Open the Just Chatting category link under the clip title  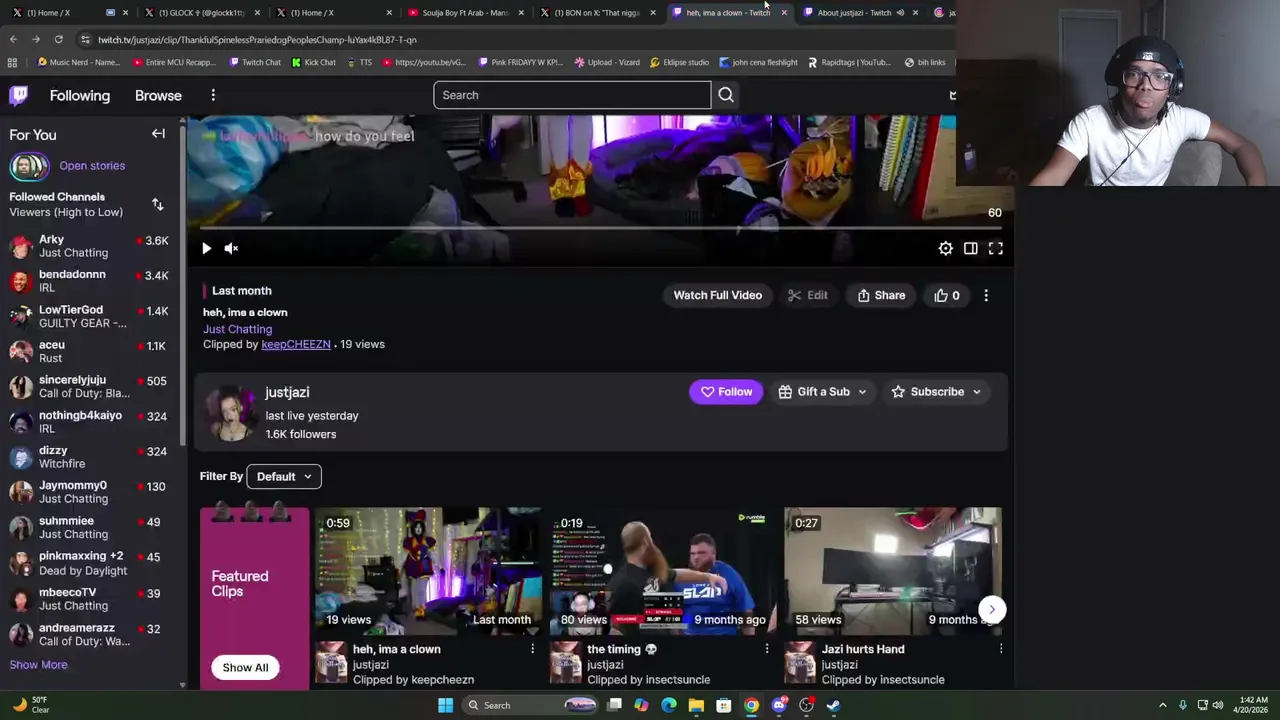[x=237, y=329]
